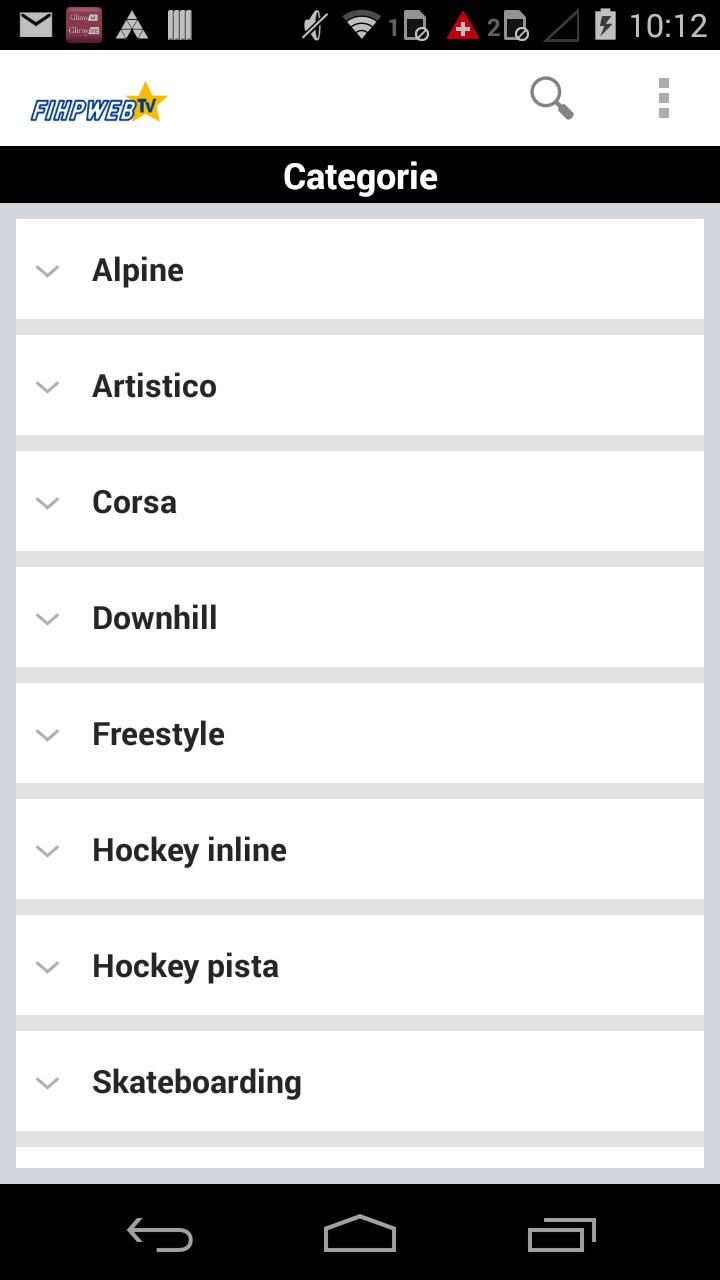Expand the Corsa category chevron
This screenshot has width=720, height=1280.
click(x=48, y=502)
